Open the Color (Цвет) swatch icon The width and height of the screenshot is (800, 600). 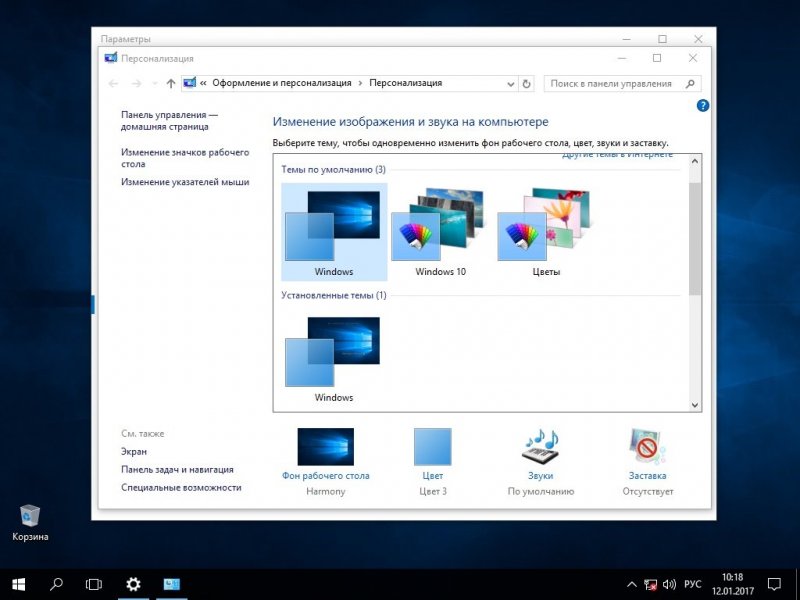(x=433, y=447)
